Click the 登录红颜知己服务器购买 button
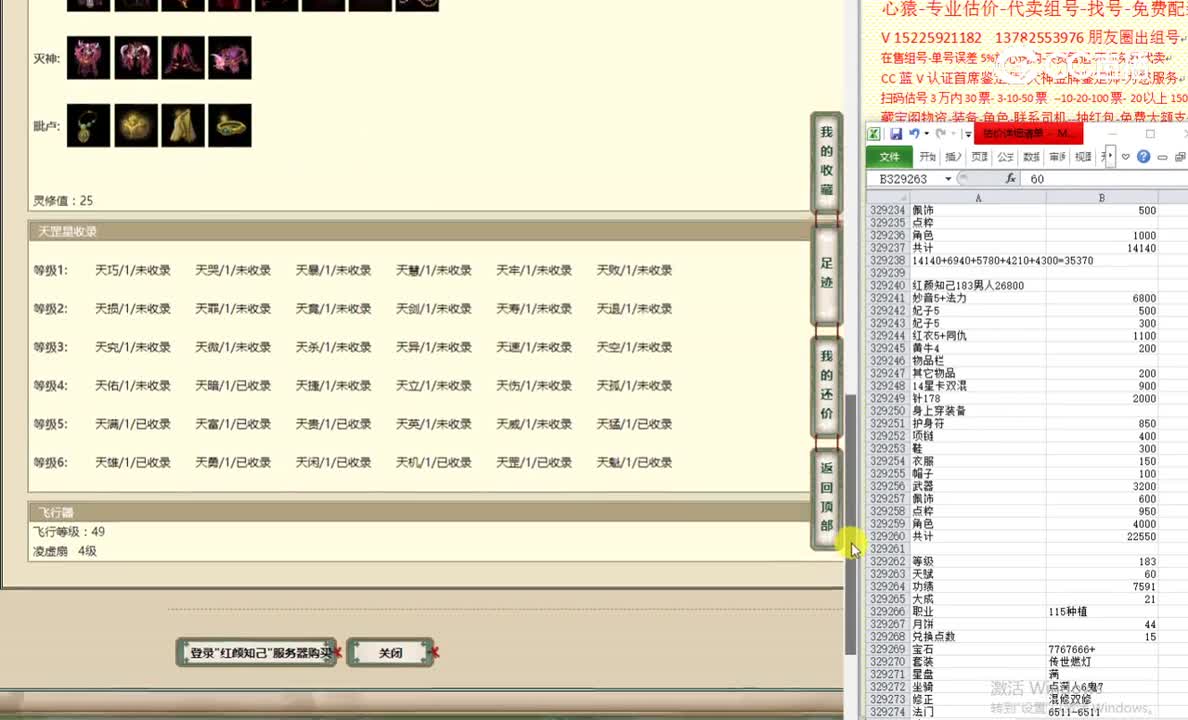This screenshot has height=720, width=1188. [256, 651]
